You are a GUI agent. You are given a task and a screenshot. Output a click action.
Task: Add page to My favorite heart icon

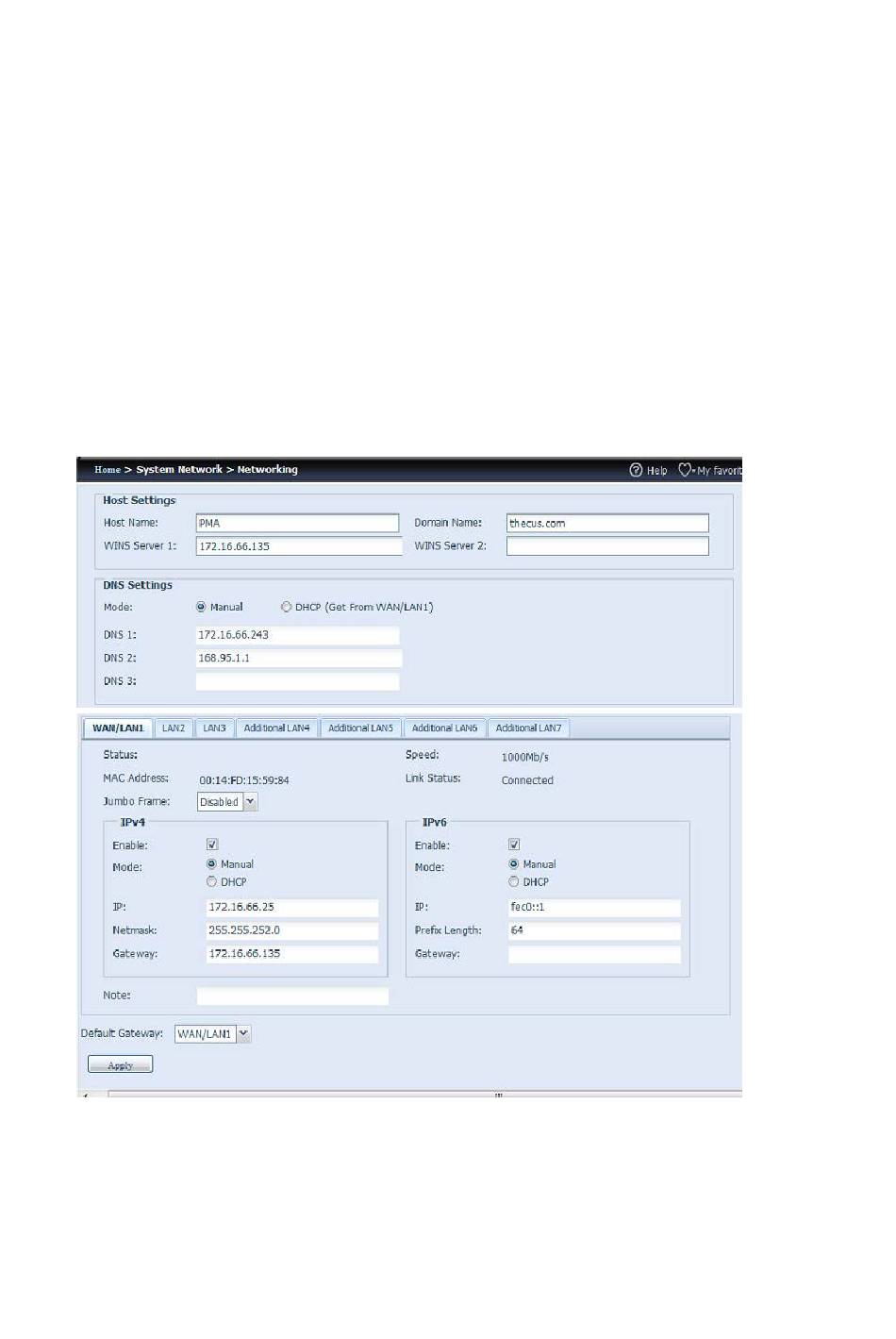point(686,470)
